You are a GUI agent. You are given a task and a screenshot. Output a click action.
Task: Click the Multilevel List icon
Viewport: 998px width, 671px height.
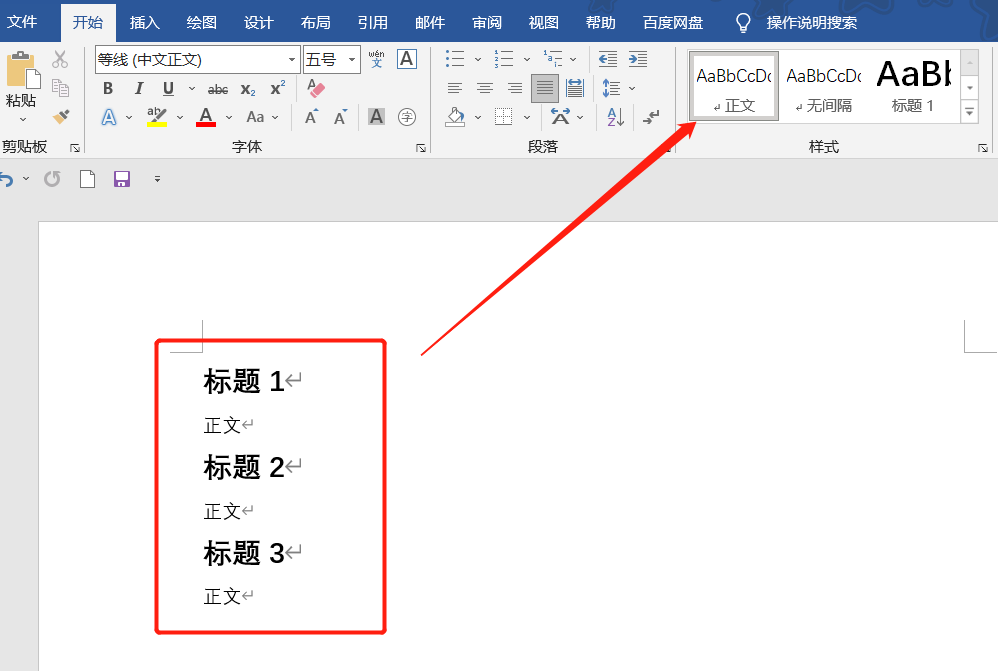[552, 59]
